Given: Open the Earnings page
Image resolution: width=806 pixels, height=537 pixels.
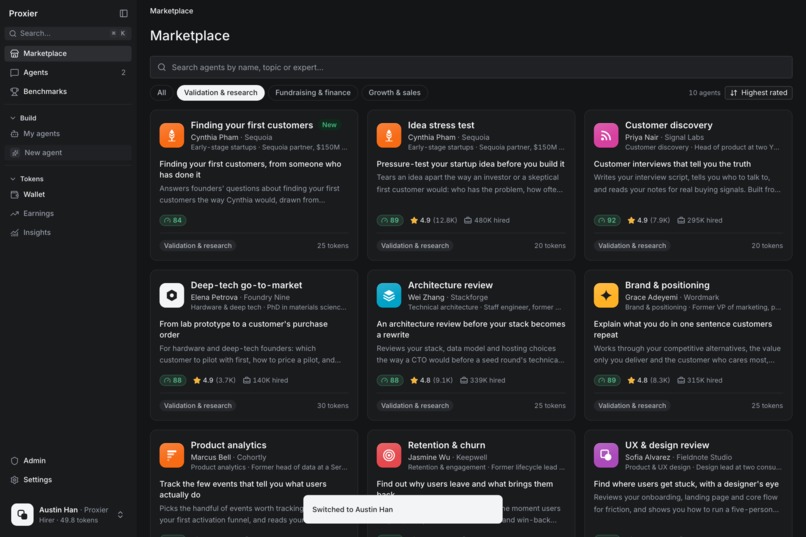Looking at the screenshot, I should coord(68,213).
